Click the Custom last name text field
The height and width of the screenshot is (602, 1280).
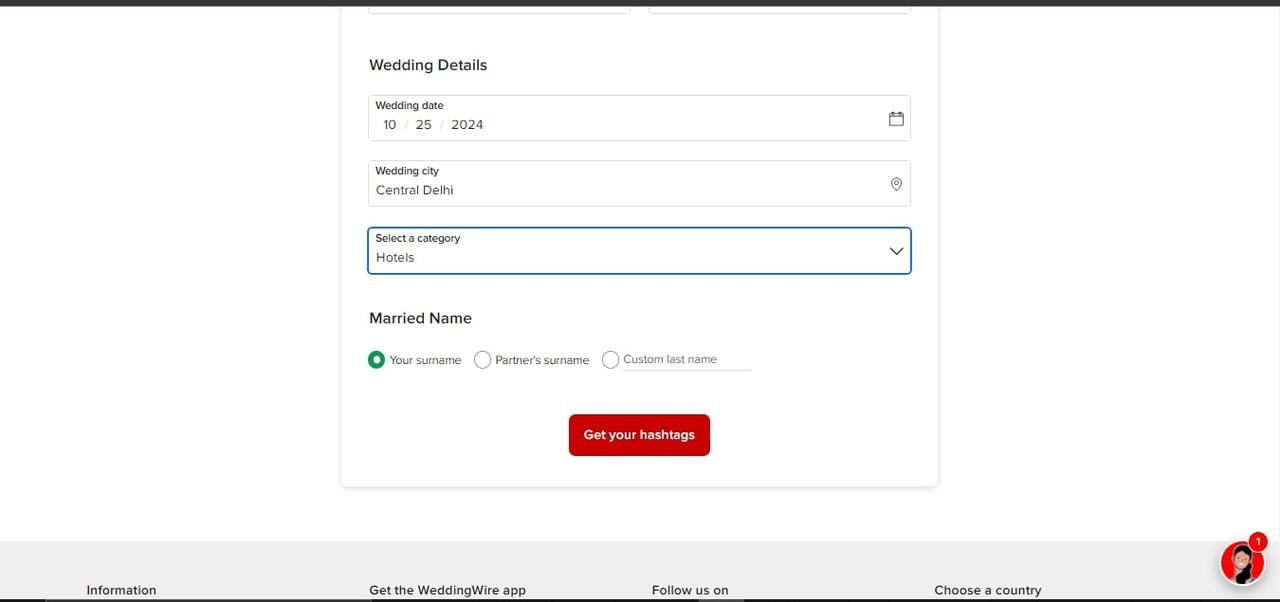point(687,360)
